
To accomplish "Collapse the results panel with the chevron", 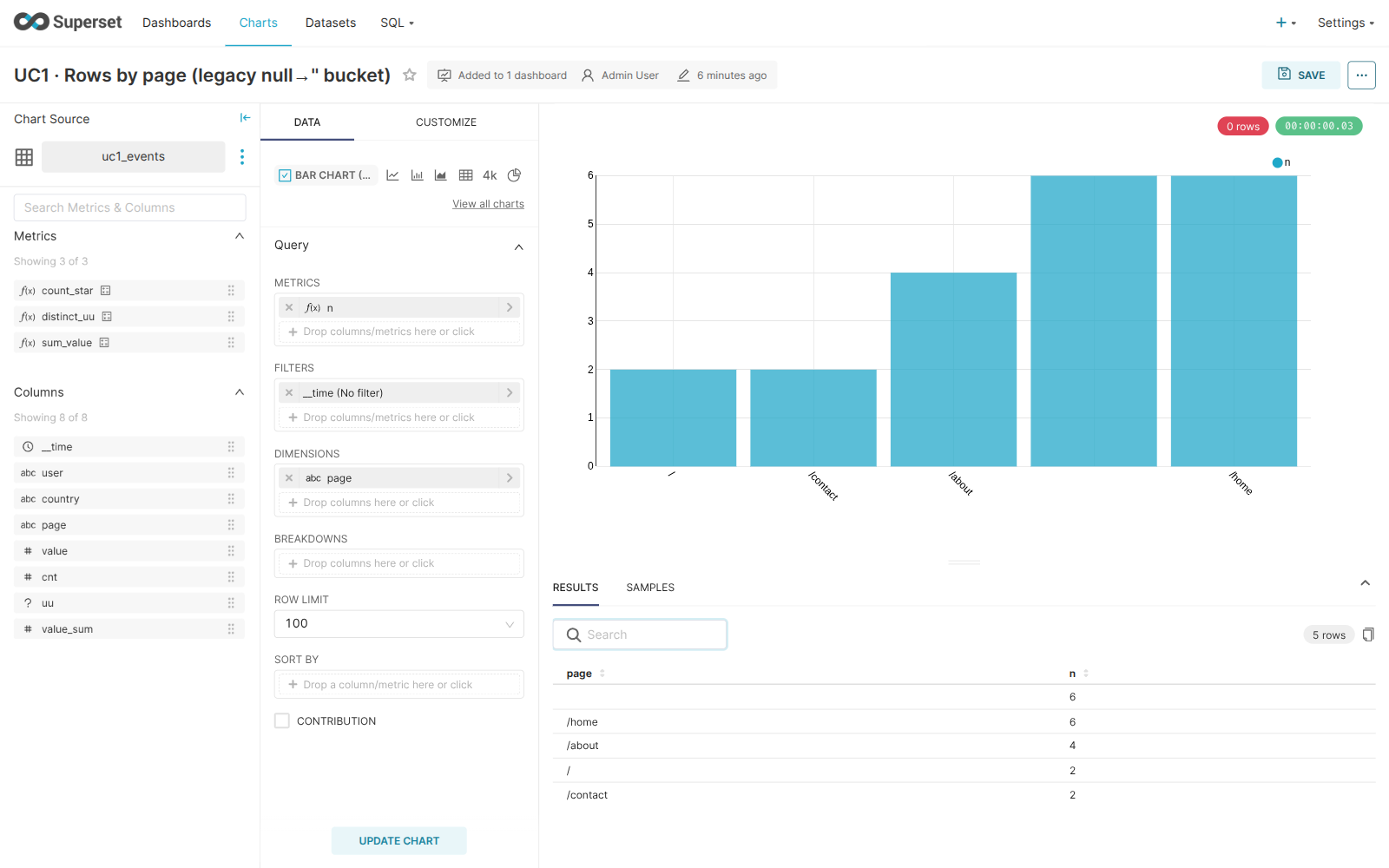I will 1365,583.
